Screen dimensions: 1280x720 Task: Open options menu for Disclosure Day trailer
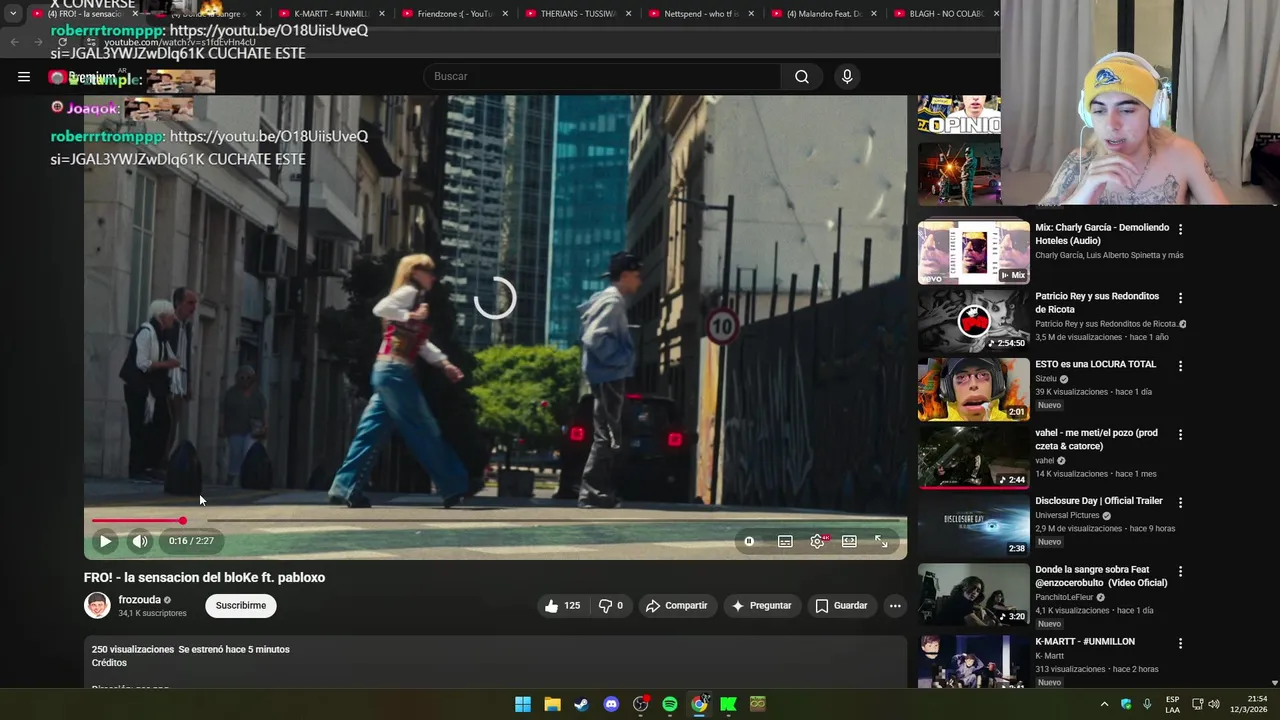point(1180,503)
